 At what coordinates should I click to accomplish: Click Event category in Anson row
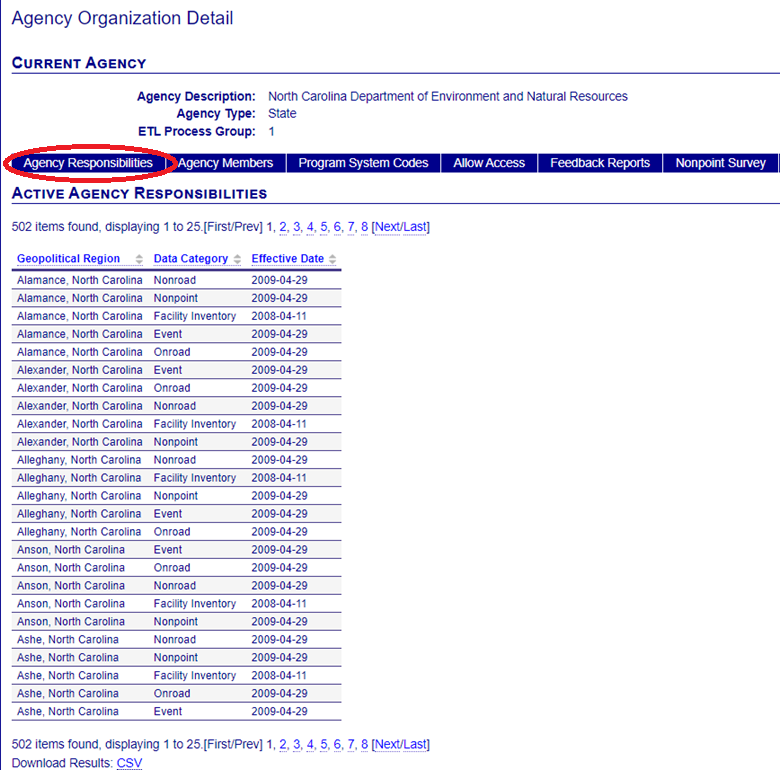(x=168, y=550)
